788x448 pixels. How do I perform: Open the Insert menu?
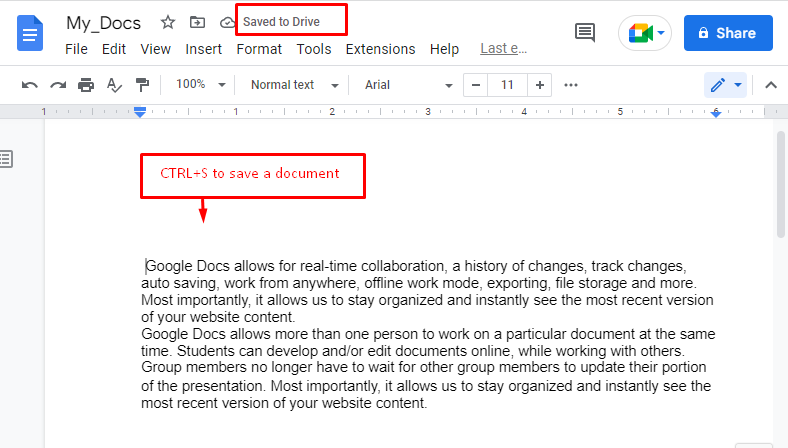click(204, 49)
